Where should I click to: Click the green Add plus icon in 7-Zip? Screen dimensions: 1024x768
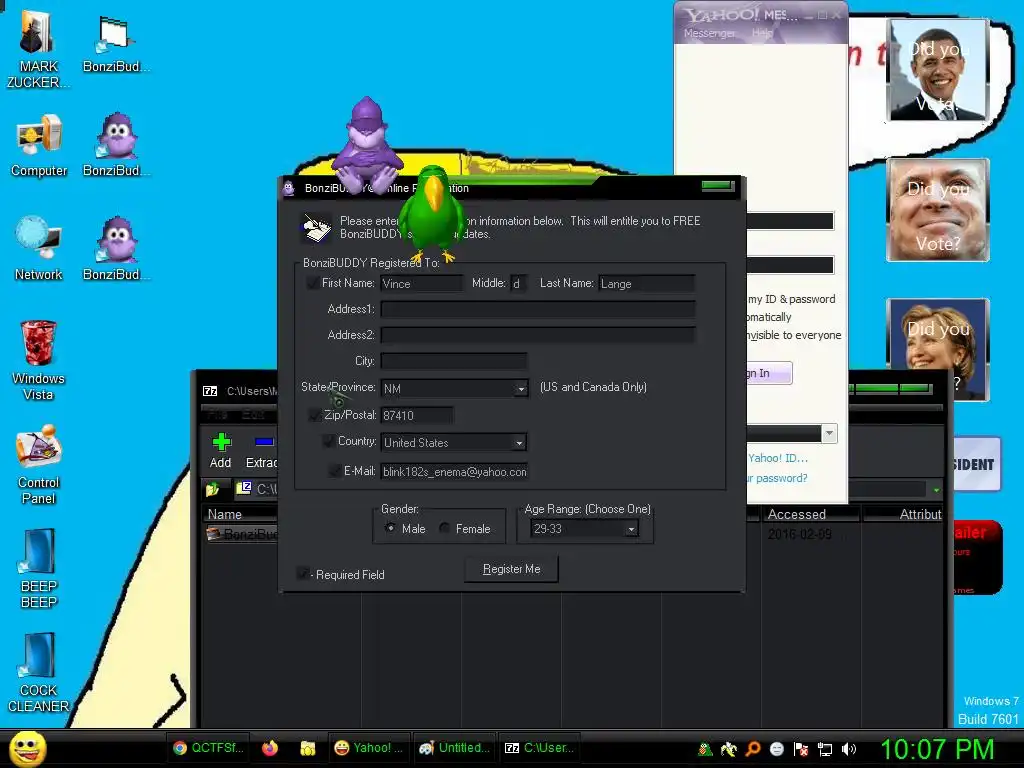(221, 442)
